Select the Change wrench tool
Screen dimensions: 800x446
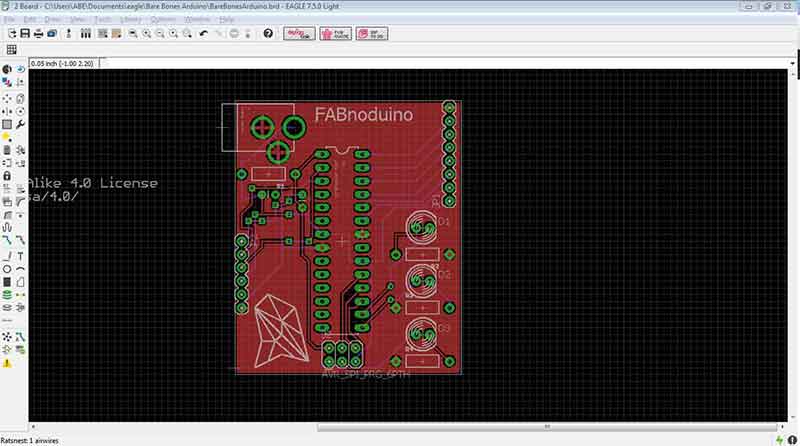click(20, 124)
